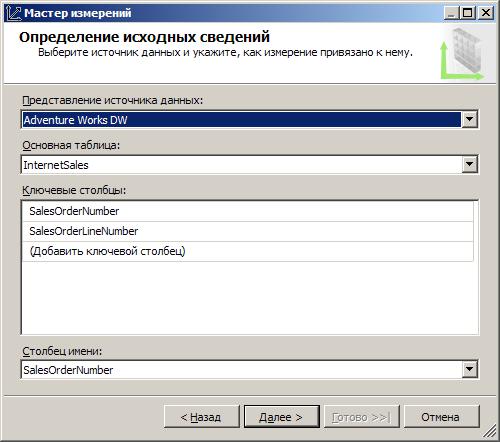500x442 pixels.
Task: Select the SalesOrderLineNumber key column row
Action: tap(248, 231)
